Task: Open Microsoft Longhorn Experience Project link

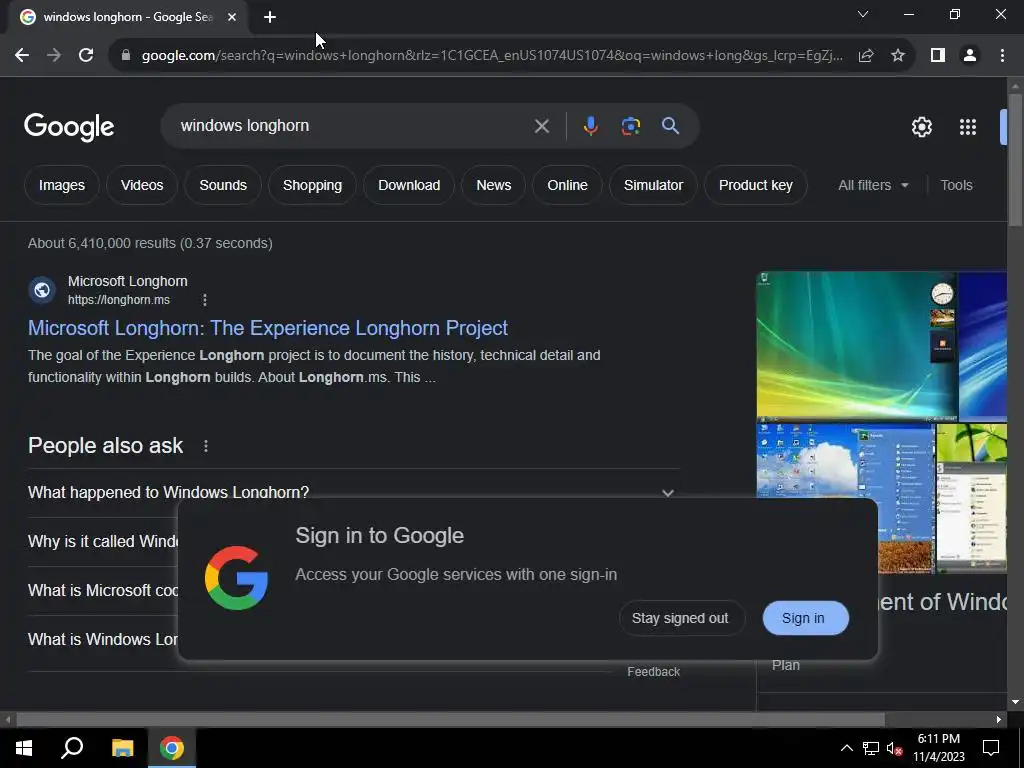Action: [x=268, y=328]
